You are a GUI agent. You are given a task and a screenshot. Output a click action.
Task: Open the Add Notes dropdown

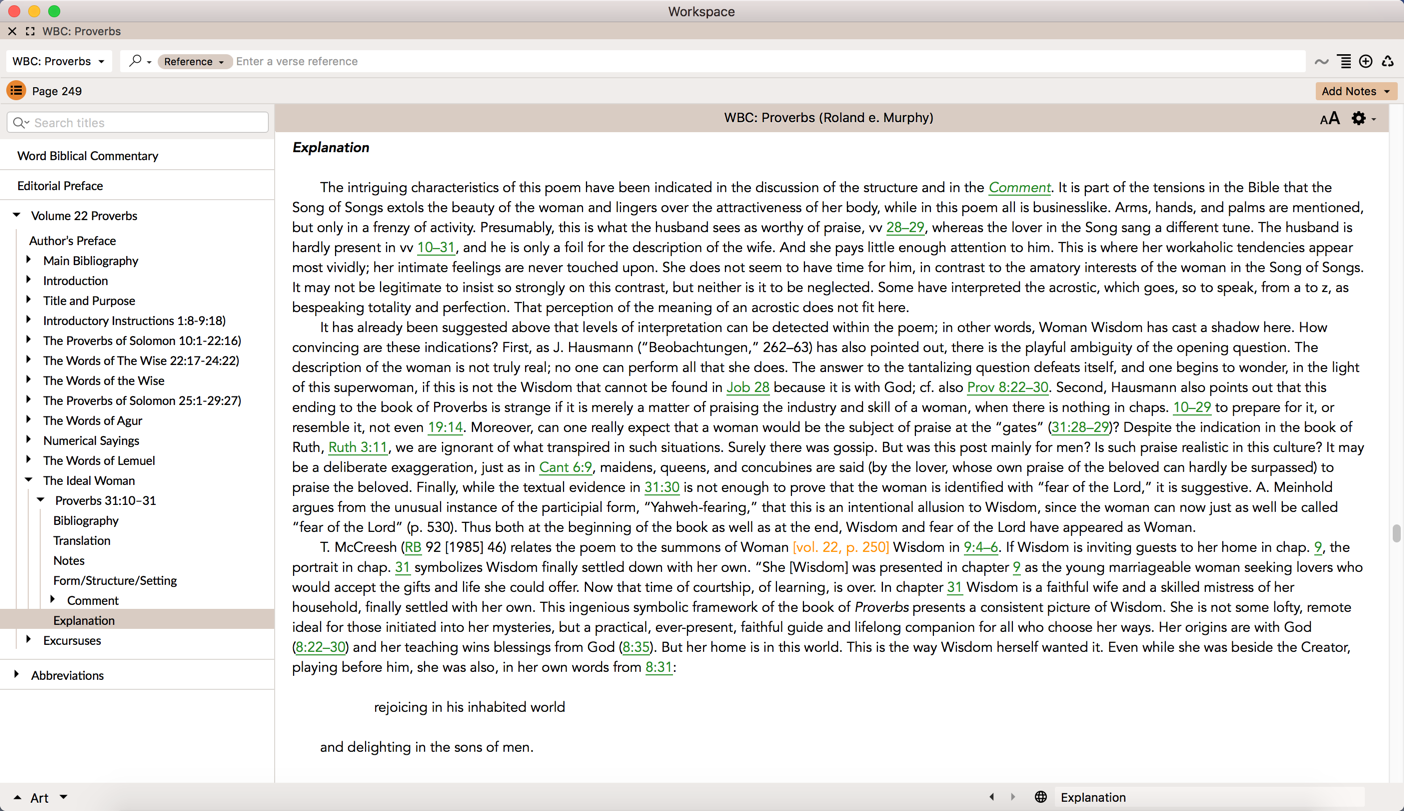click(1356, 91)
